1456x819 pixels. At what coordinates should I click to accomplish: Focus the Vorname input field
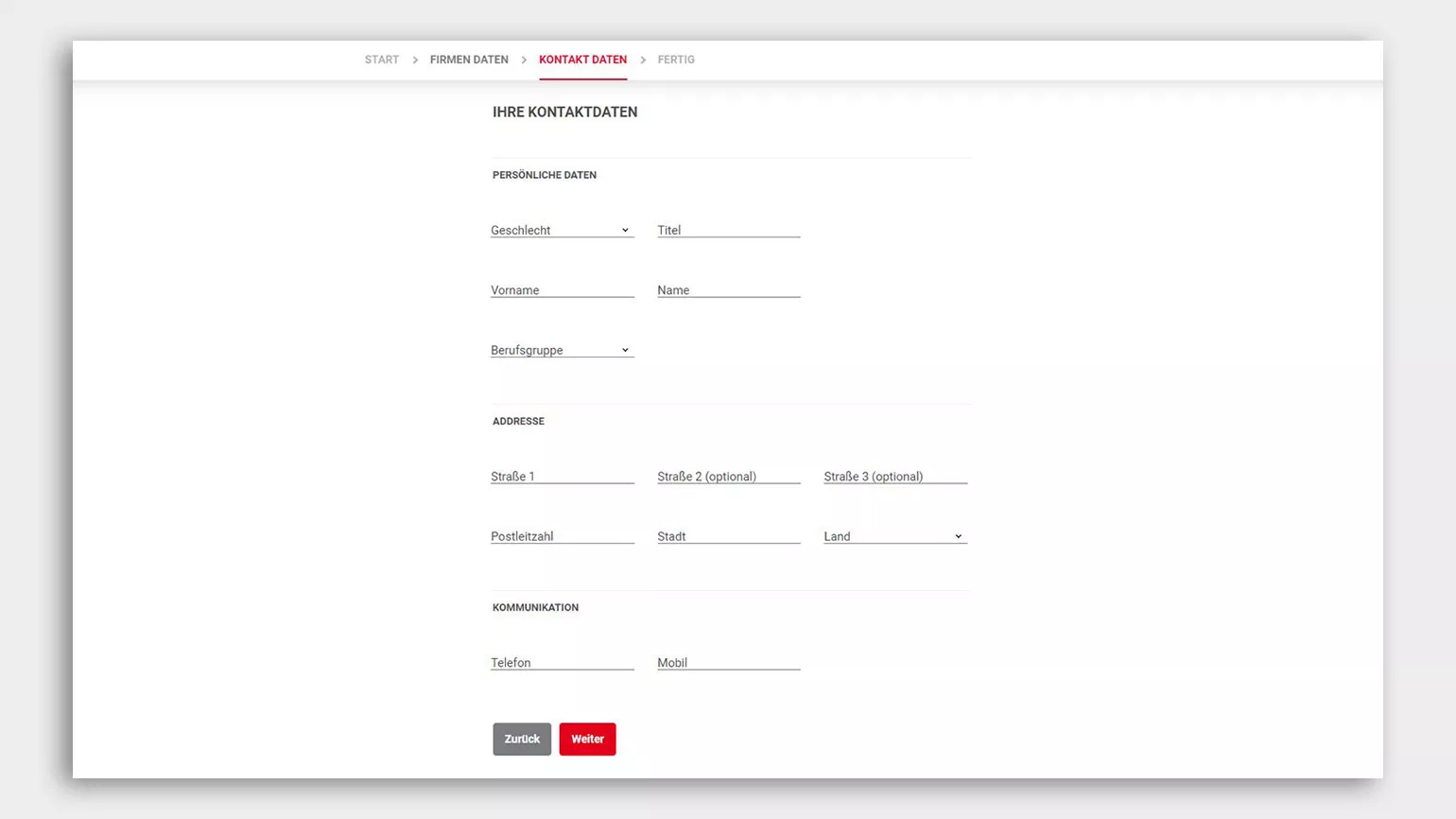pos(562,290)
